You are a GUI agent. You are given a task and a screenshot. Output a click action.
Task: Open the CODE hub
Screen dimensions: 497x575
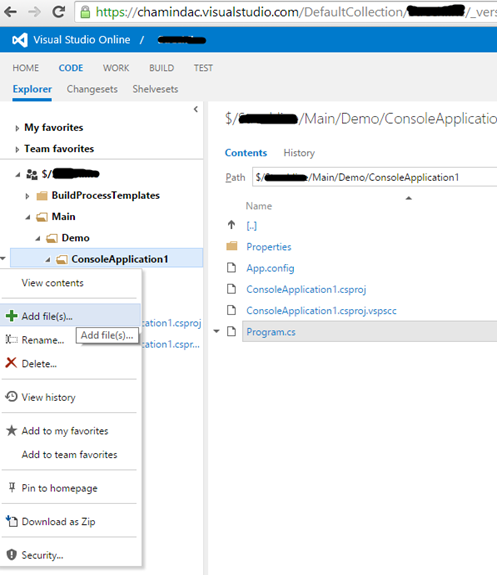71,68
